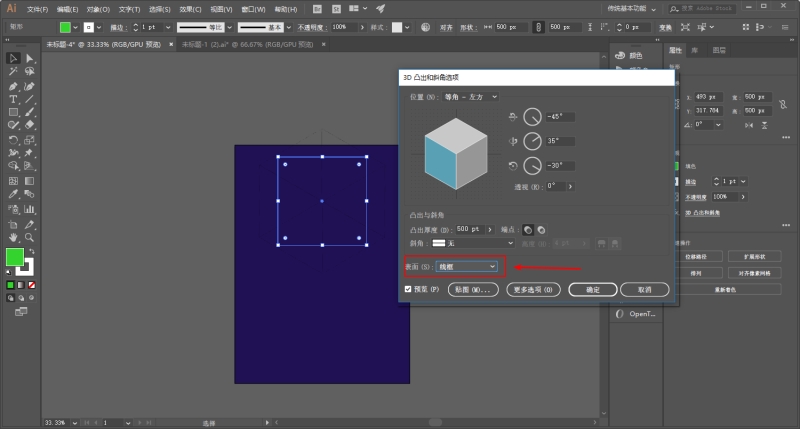
Task: Select the Zoom magnifier tool
Action: coord(30,237)
